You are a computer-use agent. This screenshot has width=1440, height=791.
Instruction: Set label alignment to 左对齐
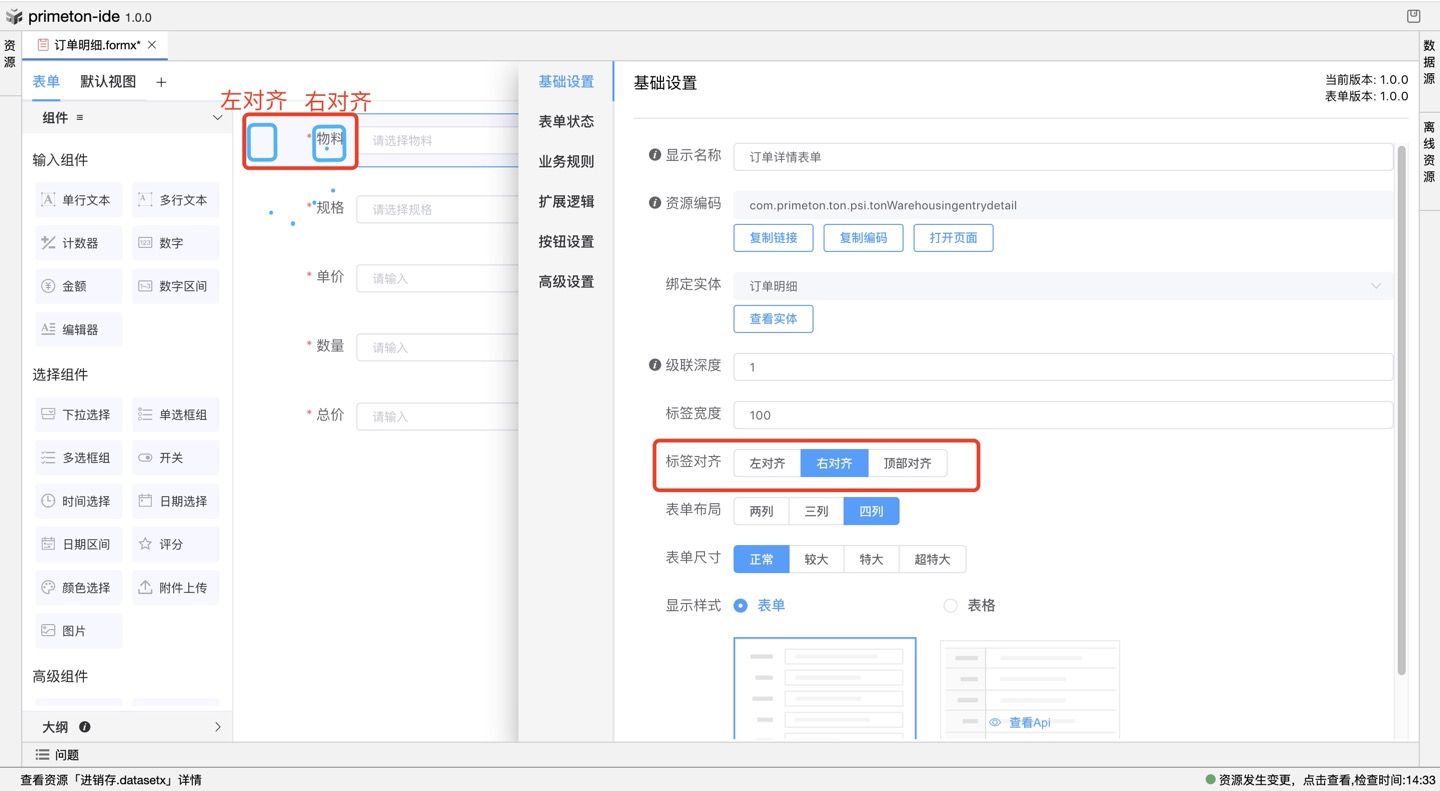click(767, 464)
